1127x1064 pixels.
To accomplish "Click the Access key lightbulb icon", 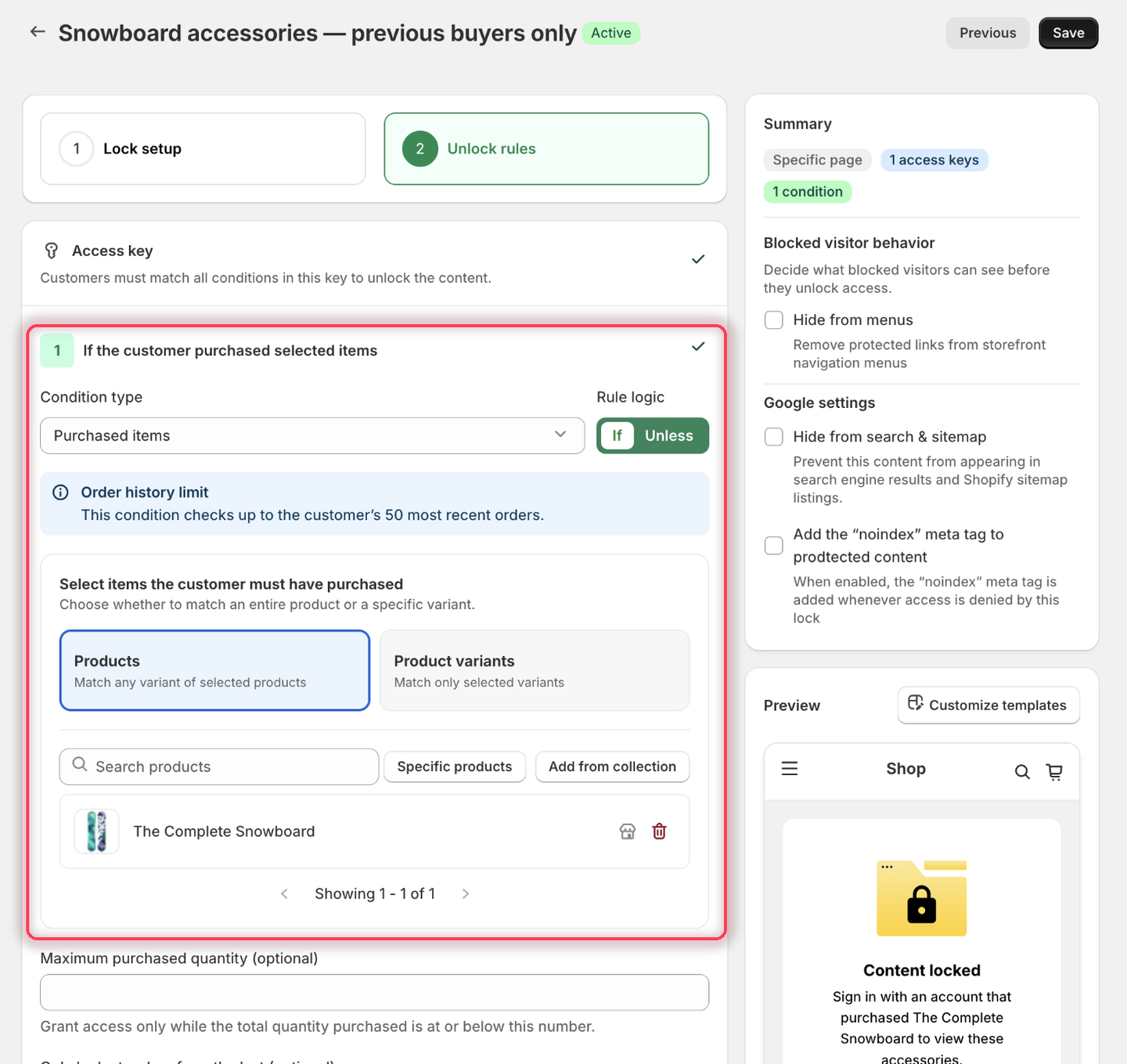I will coord(52,251).
